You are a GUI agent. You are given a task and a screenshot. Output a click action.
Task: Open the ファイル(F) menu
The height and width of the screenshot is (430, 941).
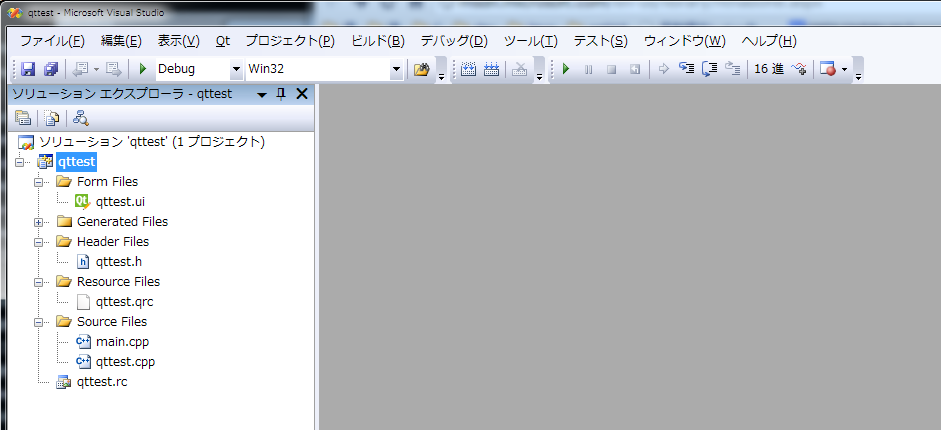52,41
